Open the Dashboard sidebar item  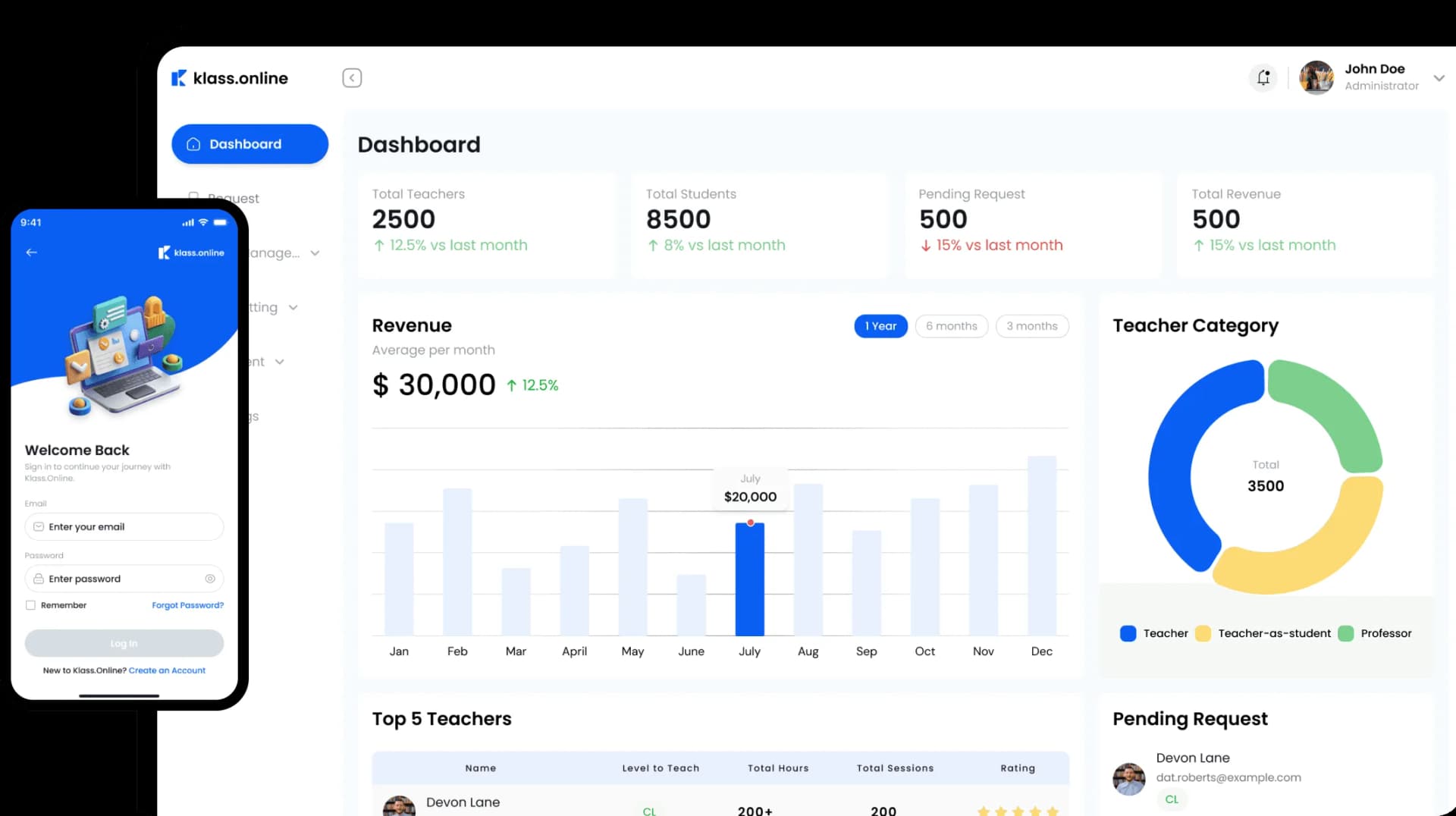[249, 144]
